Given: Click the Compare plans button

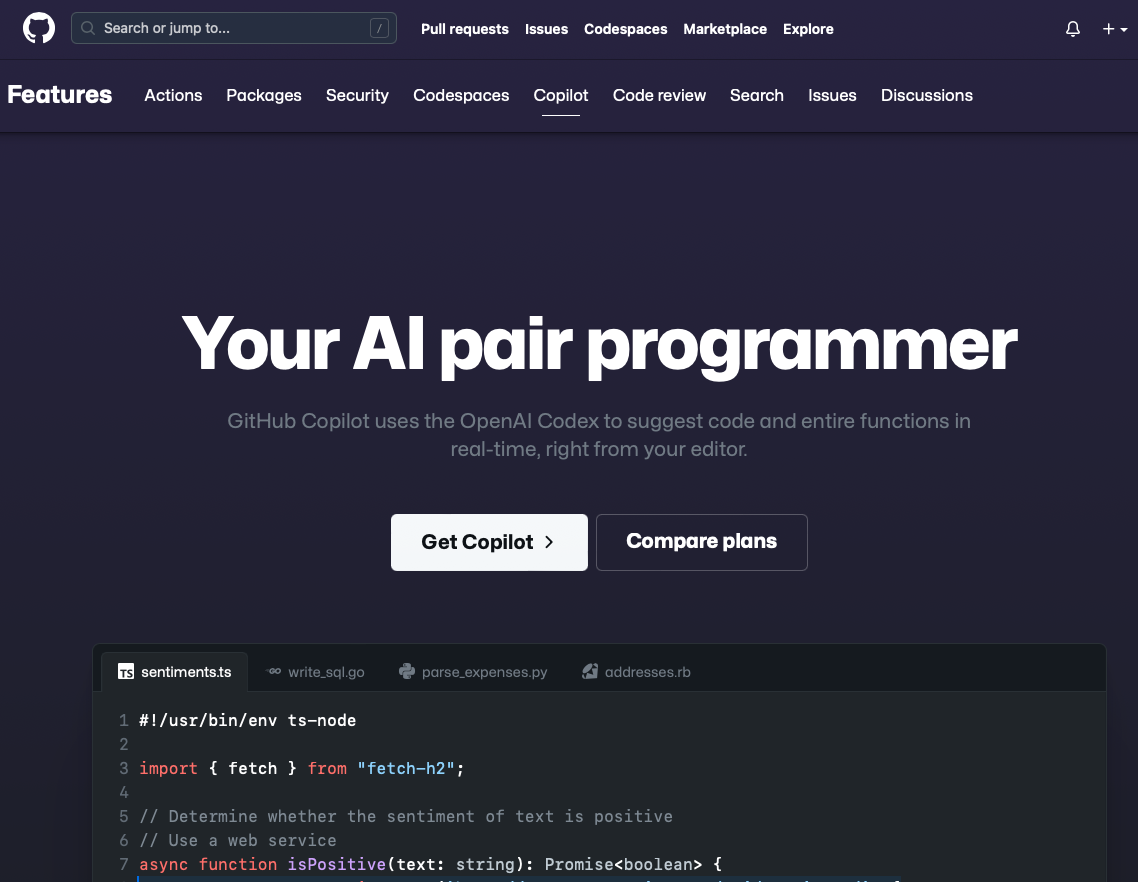Looking at the screenshot, I should click(x=701, y=542).
